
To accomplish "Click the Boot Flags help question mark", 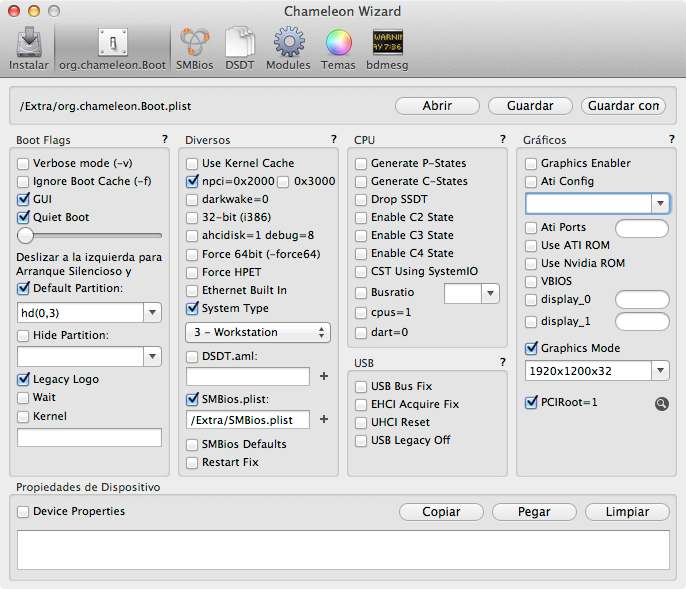I will pos(164,139).
